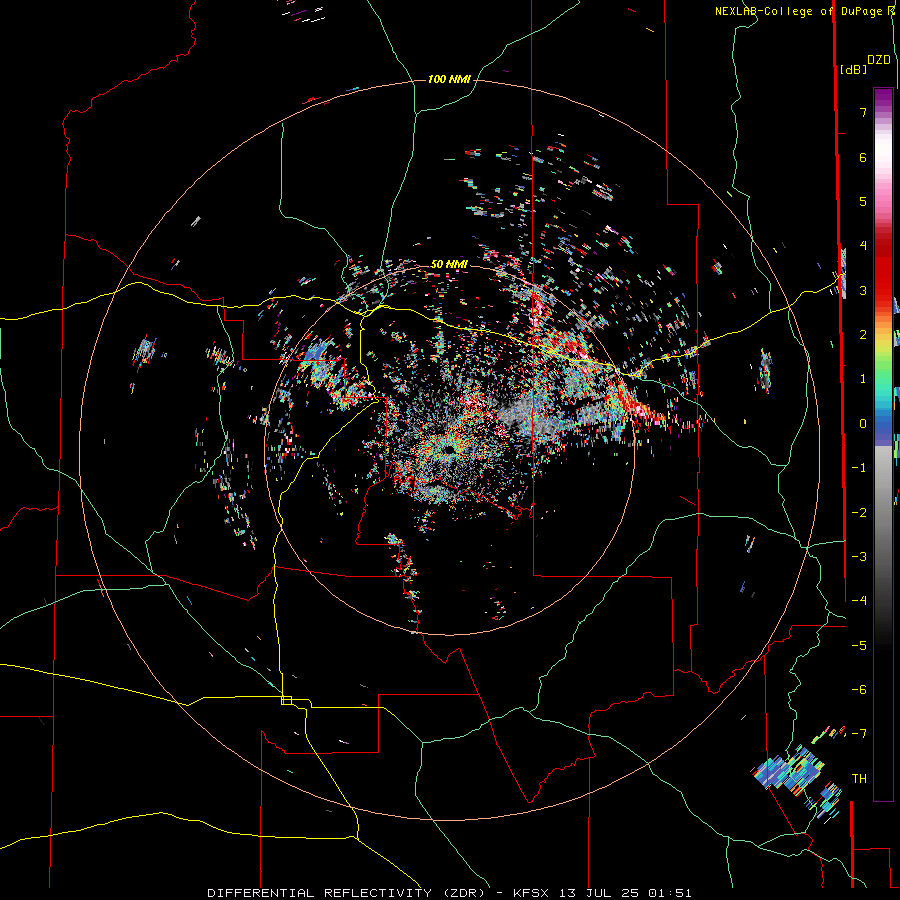Click the '-7' value on the color scale

[859, 734]
